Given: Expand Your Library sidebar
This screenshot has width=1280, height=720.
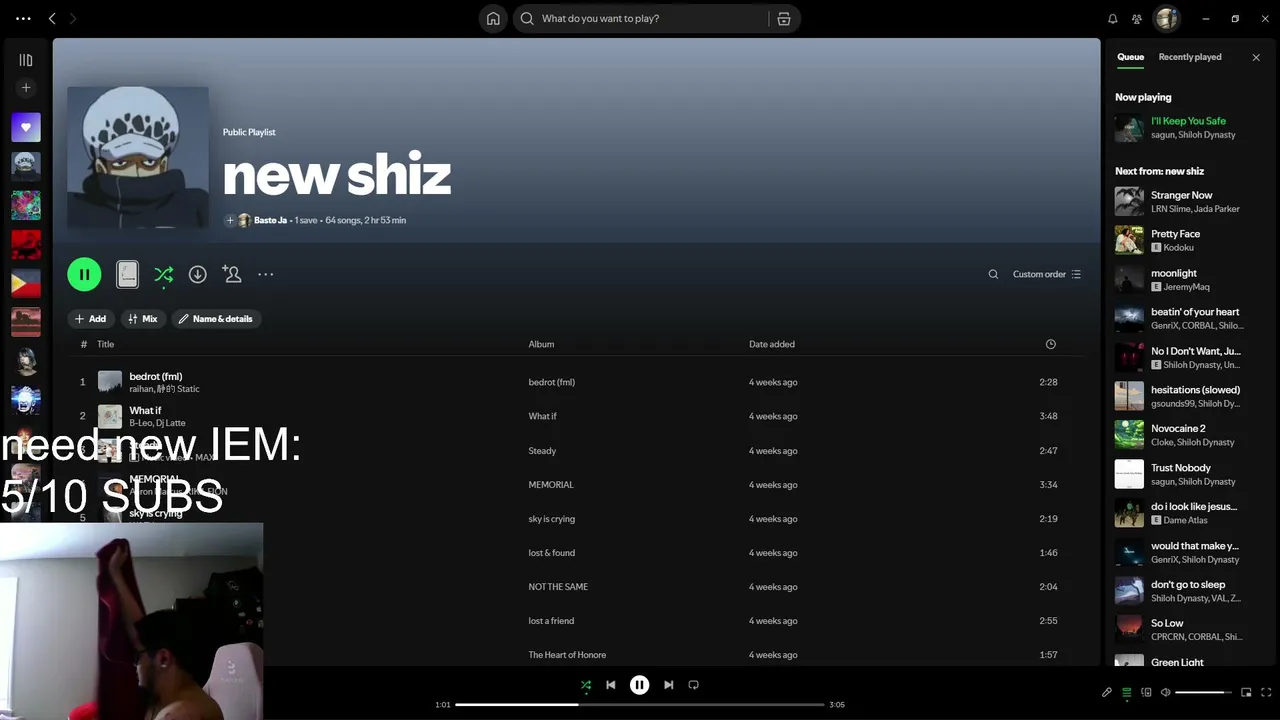Looking at the screenshot, I should pos(26,60).
